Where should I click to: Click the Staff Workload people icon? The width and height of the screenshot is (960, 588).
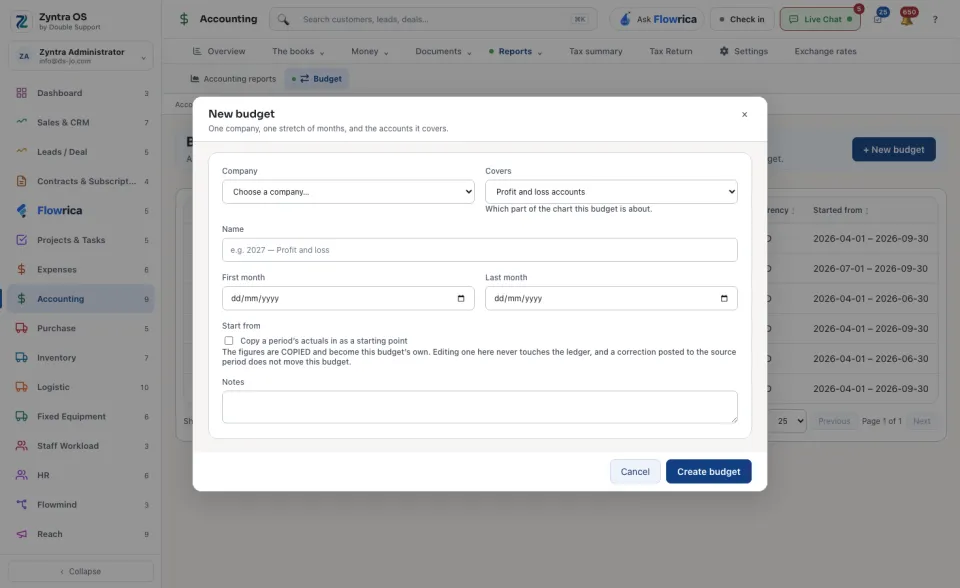[x=21, y=445]
